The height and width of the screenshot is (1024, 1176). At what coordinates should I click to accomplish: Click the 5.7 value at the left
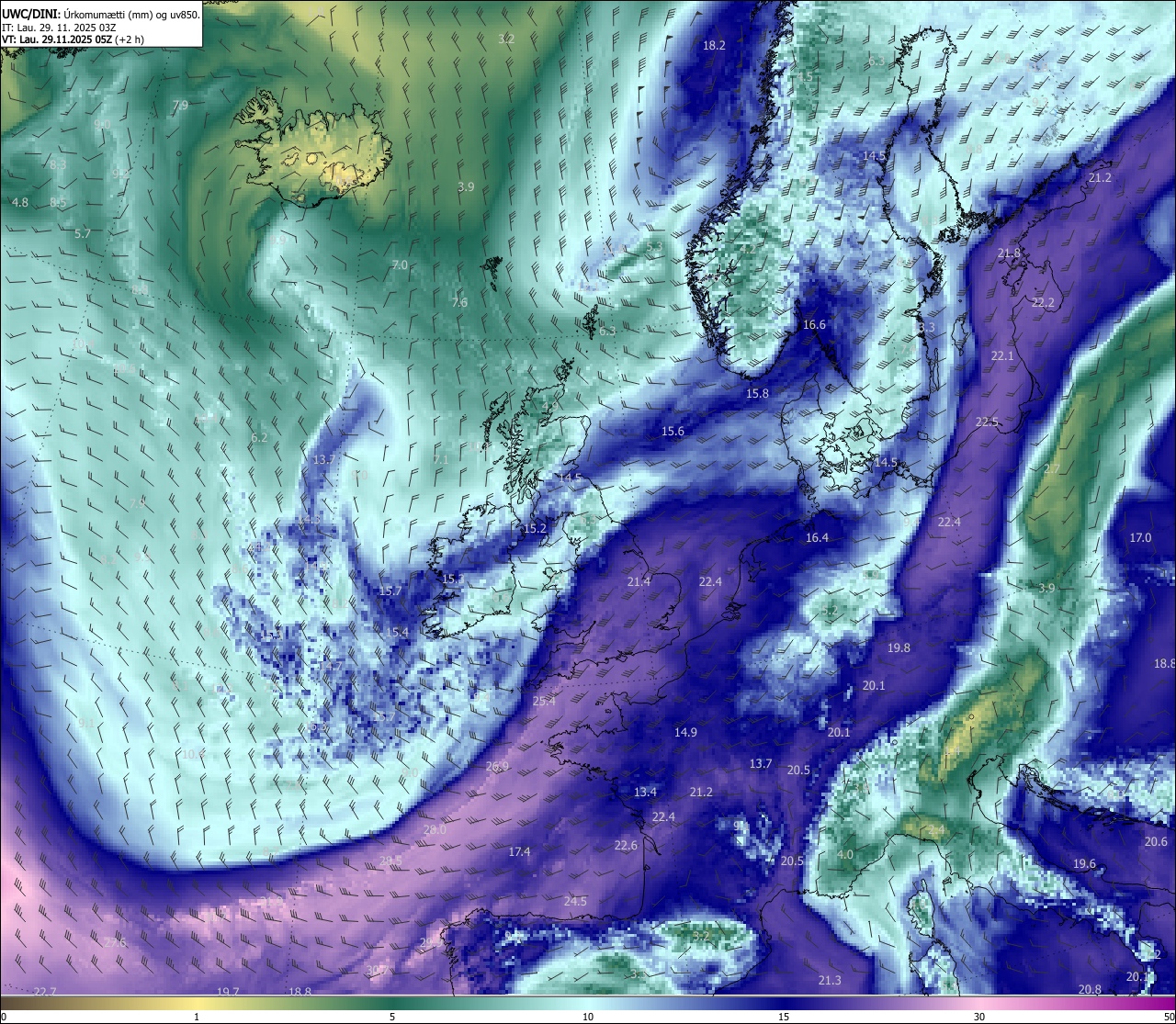pos(83,233)
